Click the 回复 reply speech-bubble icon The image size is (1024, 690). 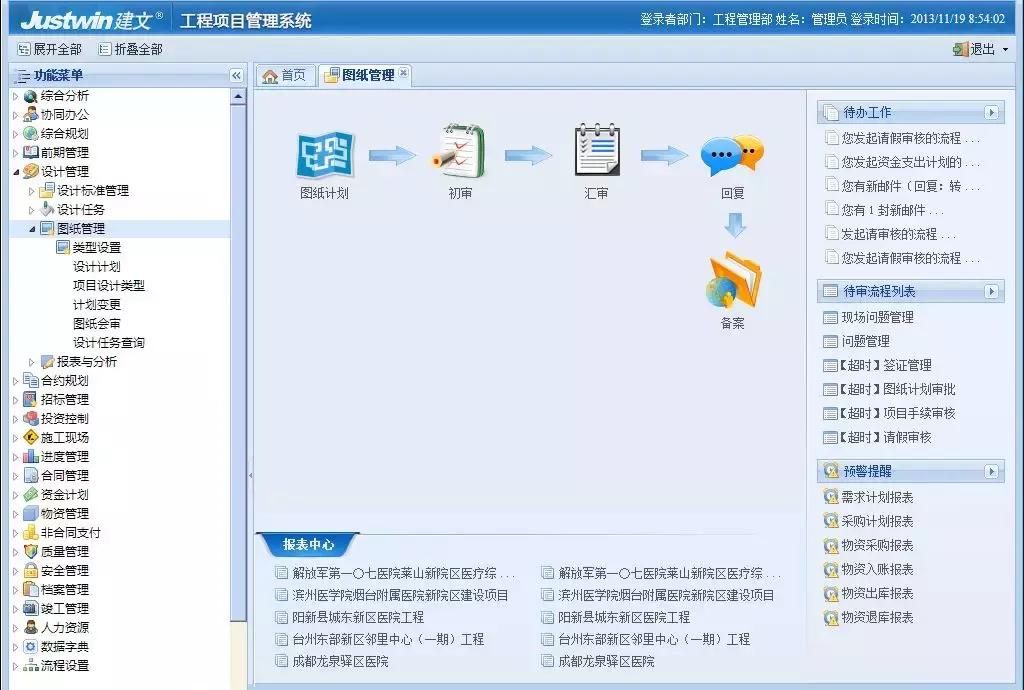tap(733, 152)
